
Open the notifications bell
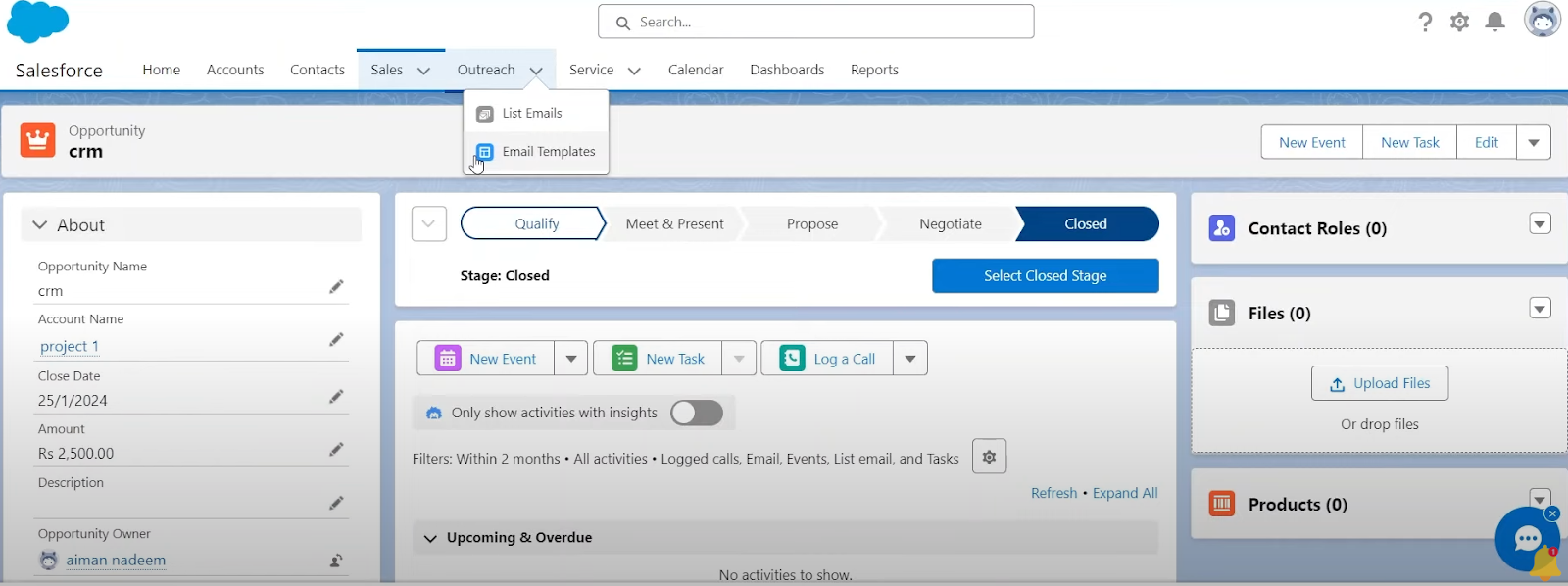point(1495,22)
